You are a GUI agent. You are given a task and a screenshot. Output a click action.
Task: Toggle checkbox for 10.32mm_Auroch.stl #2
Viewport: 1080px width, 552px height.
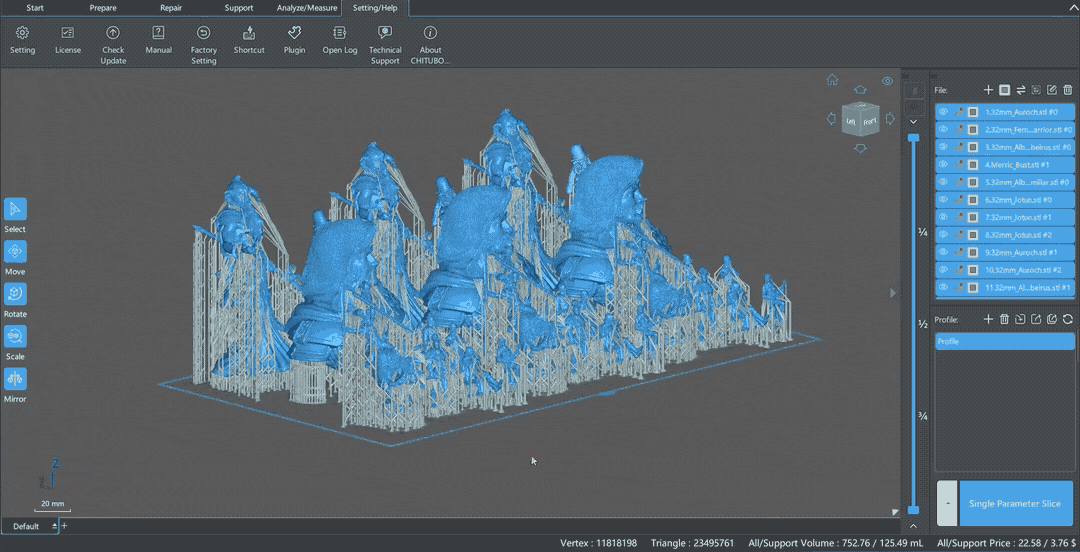(x=973, y=270)
